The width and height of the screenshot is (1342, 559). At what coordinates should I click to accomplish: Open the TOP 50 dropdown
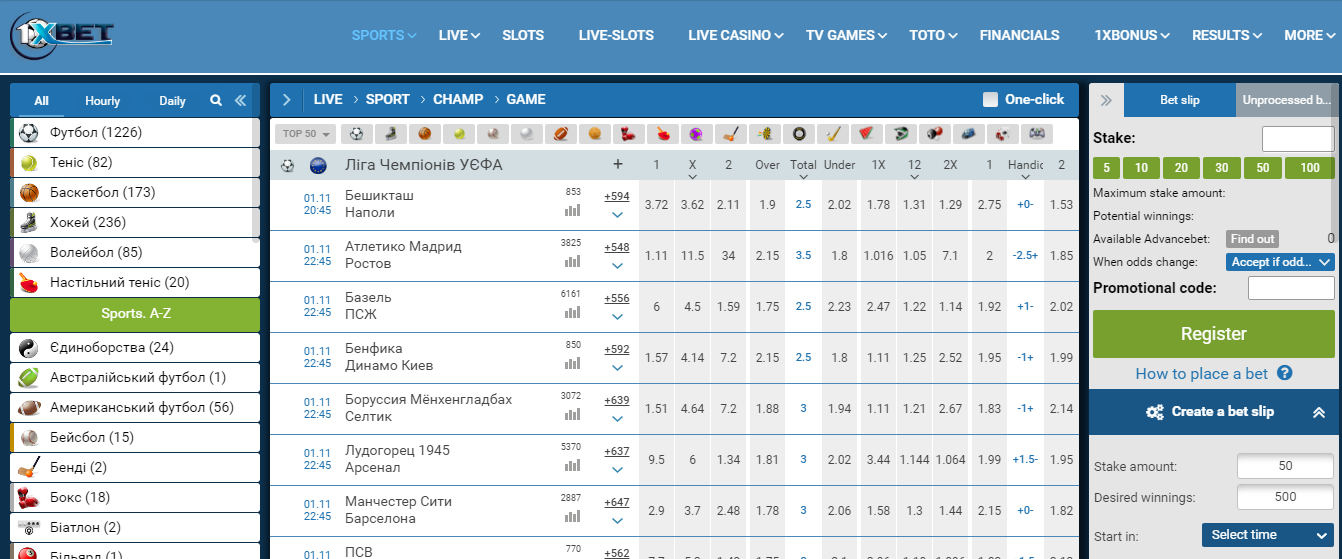pyautogui.click(x=306, y=133)
